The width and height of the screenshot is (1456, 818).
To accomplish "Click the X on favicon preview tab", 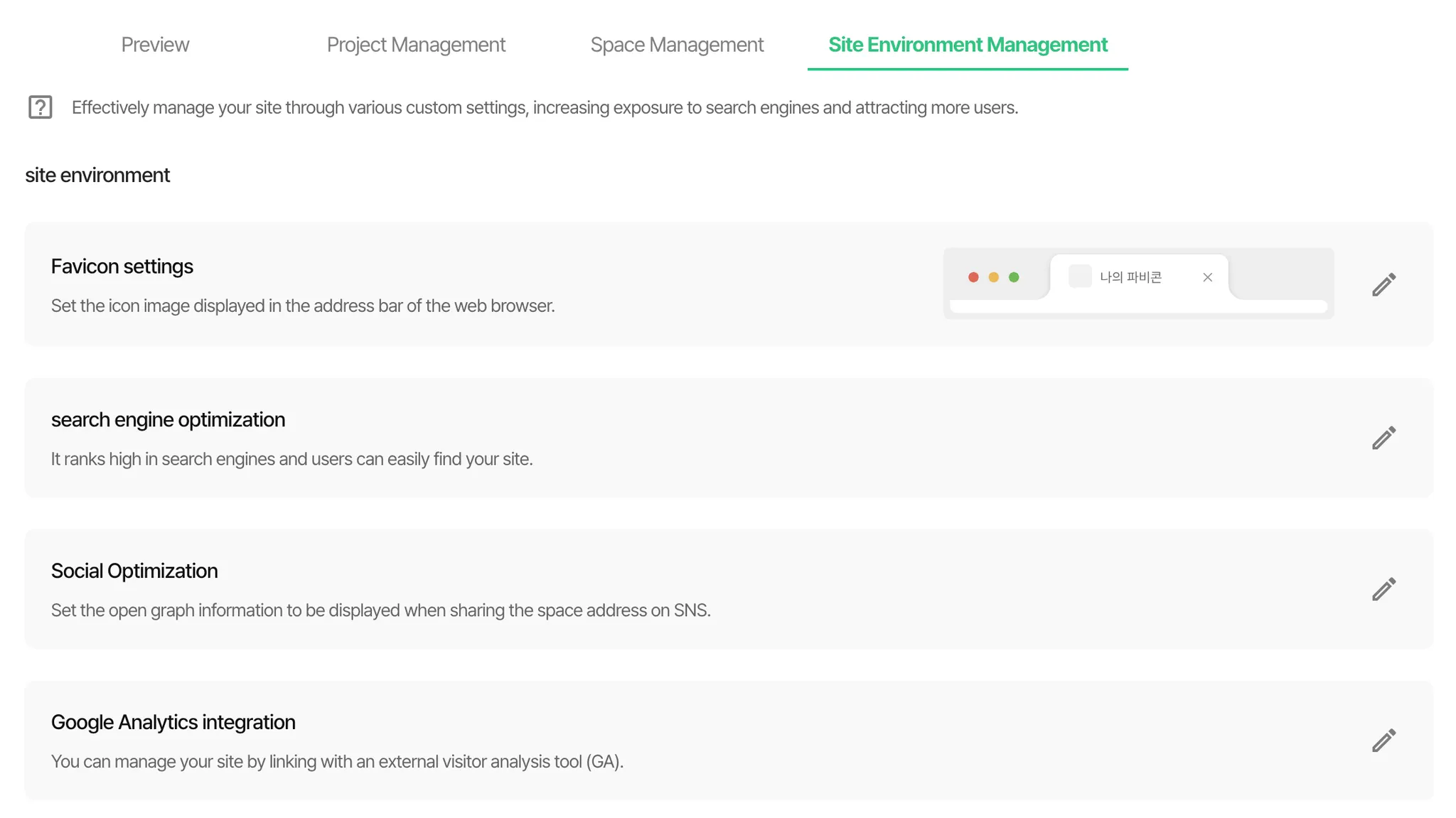I will pos(1207,277).
